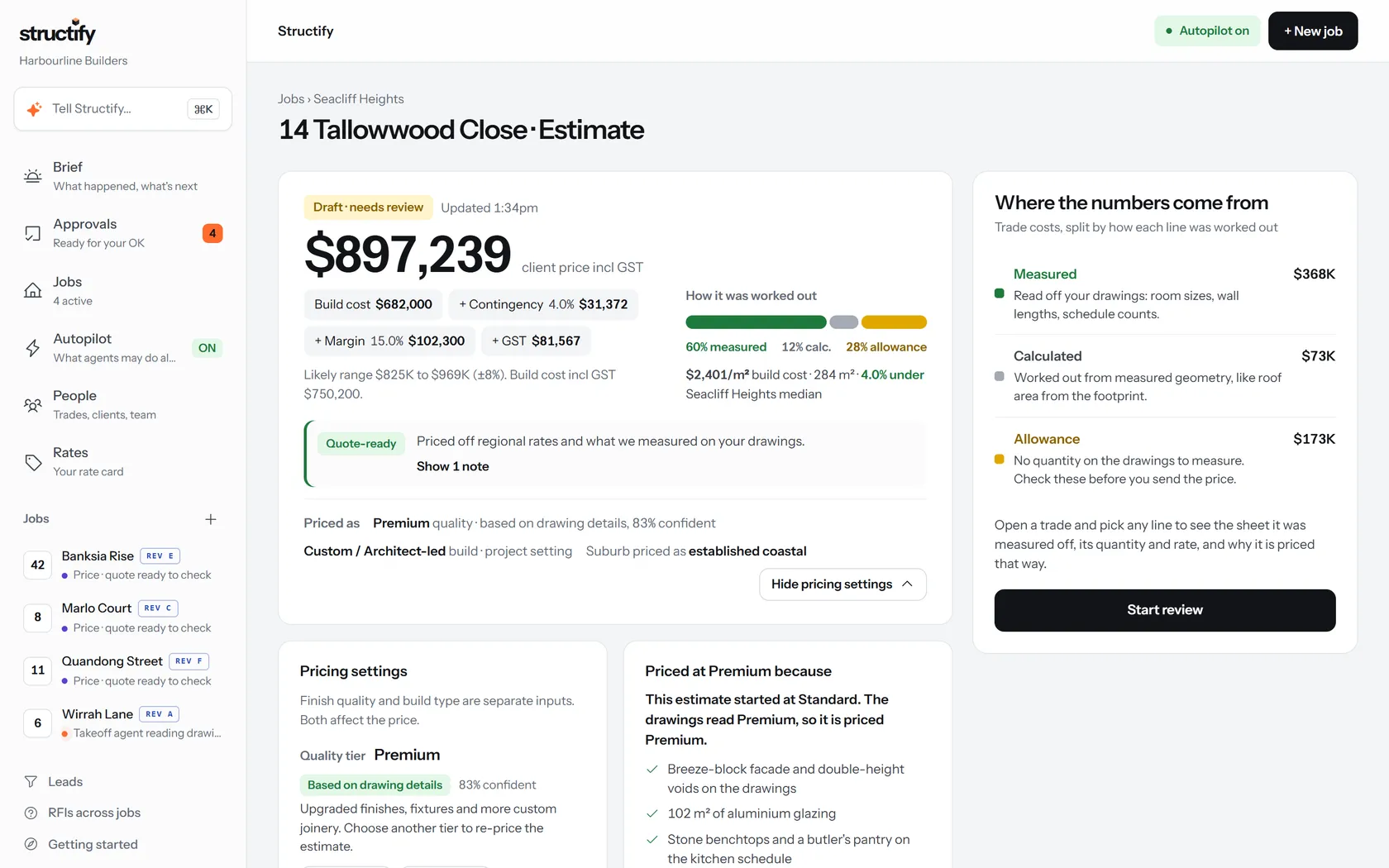The height and width of the screenshot is (868, 1389).
Task: Open the Seacliff Heights breadcrumb link
Action: [359, 99]
